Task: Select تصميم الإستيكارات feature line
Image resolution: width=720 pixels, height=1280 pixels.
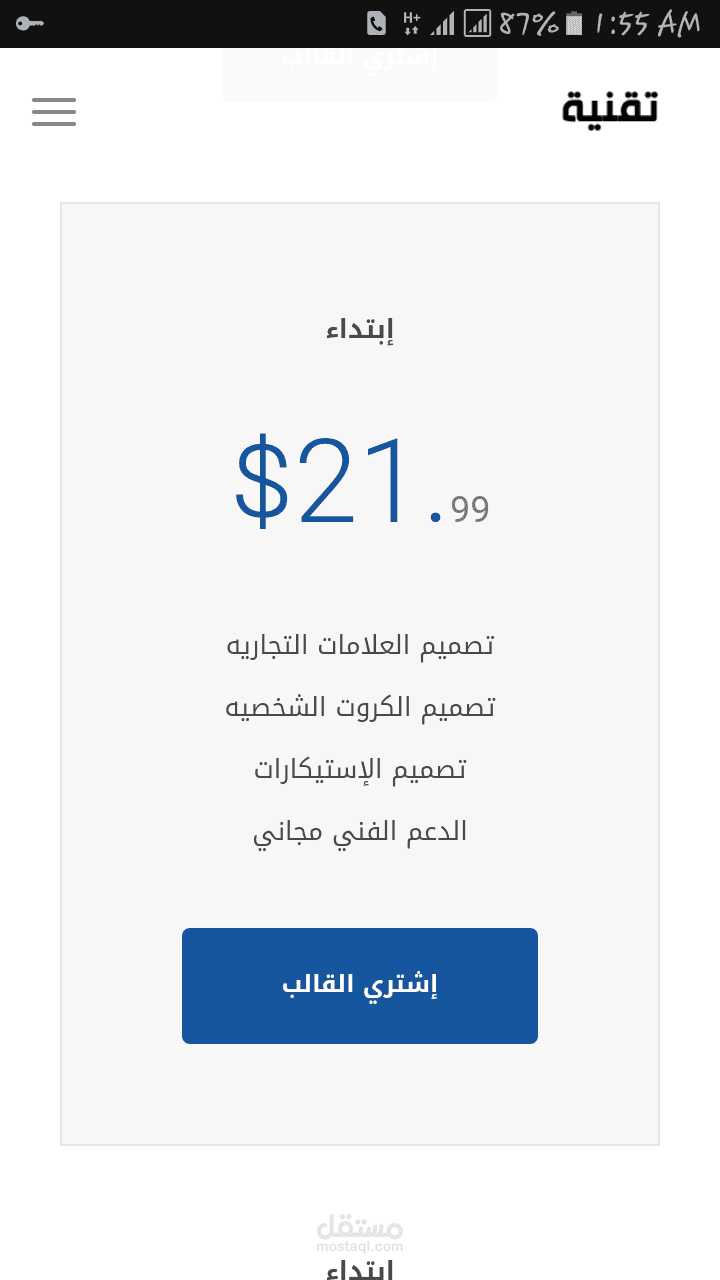Action: (x=360, y=769)
